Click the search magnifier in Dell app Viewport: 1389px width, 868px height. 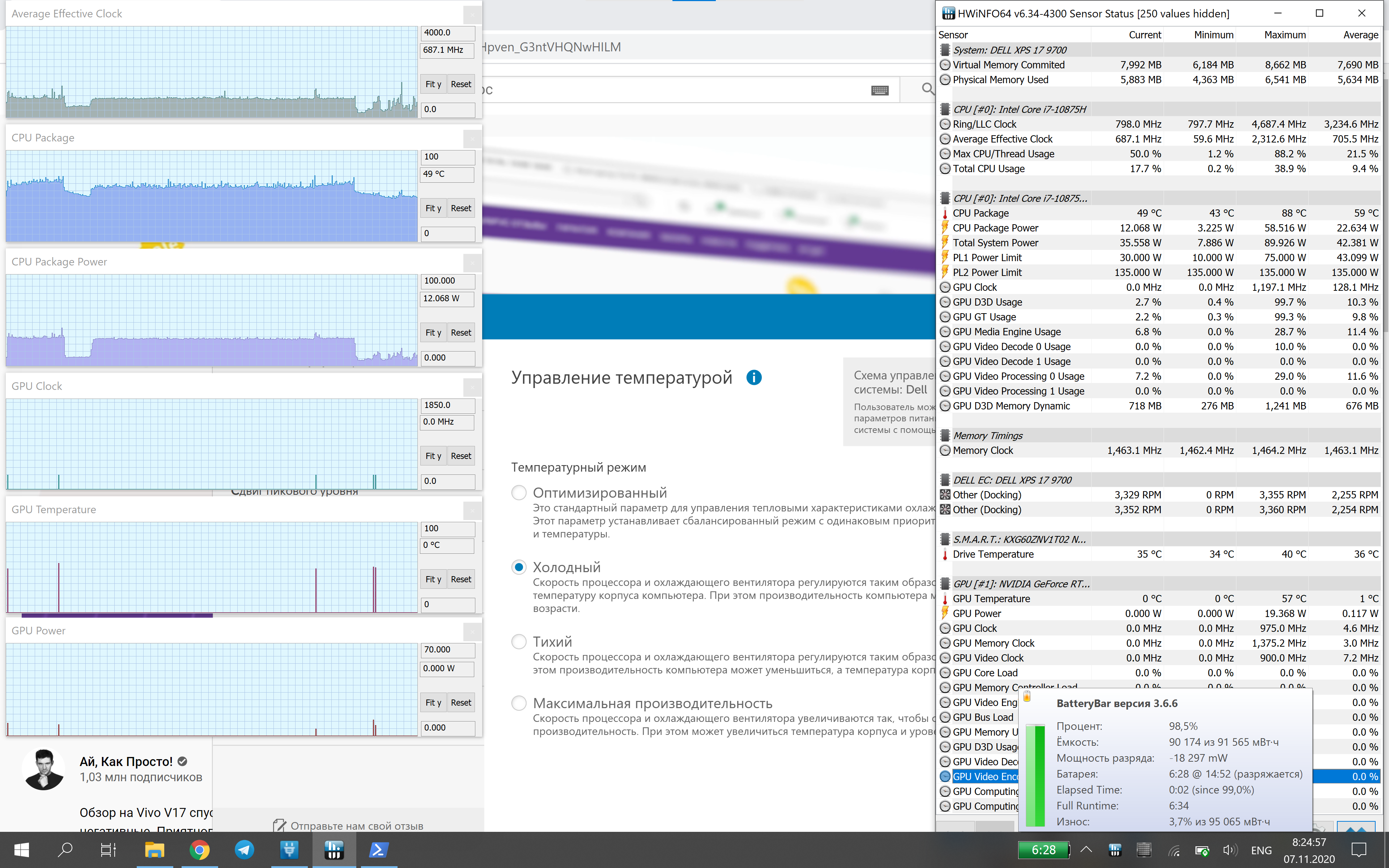[927, 89]
